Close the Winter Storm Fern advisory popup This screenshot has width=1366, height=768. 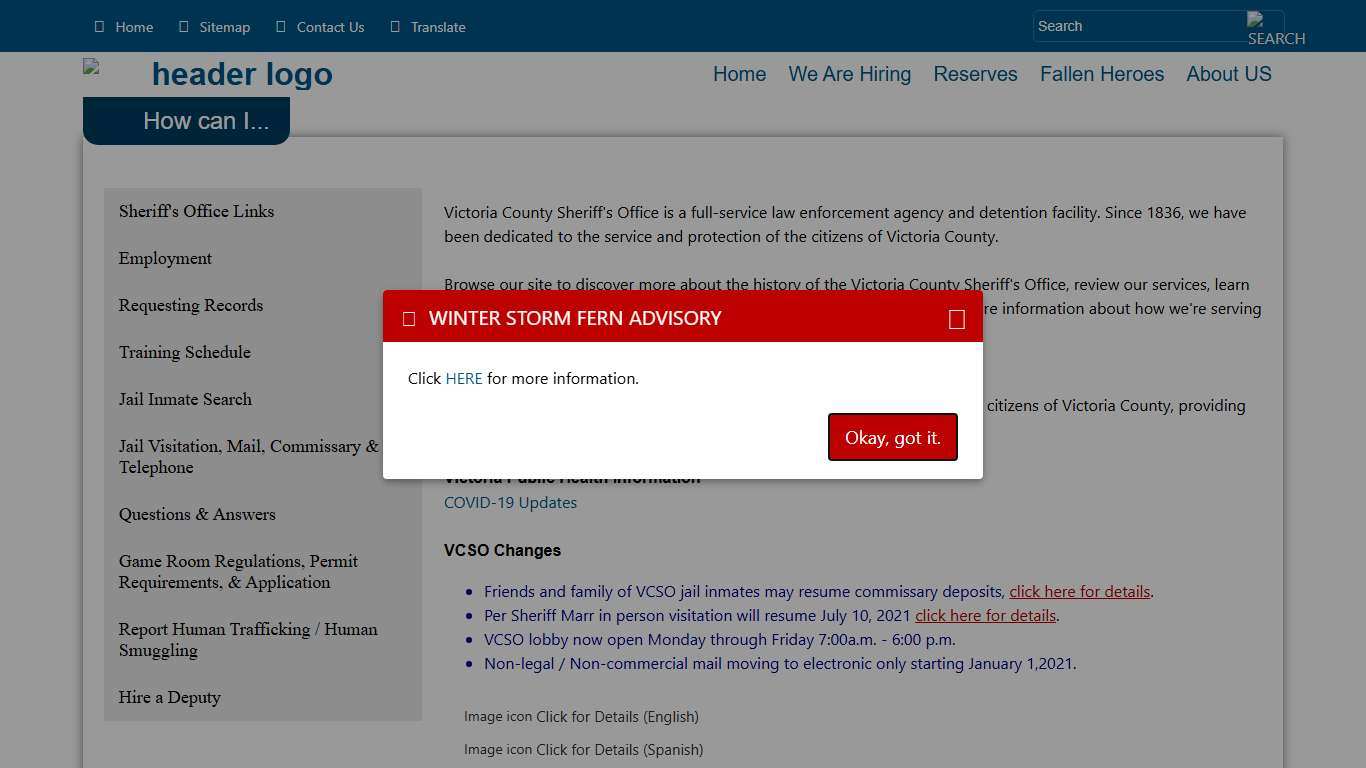[x=956, y=319]
